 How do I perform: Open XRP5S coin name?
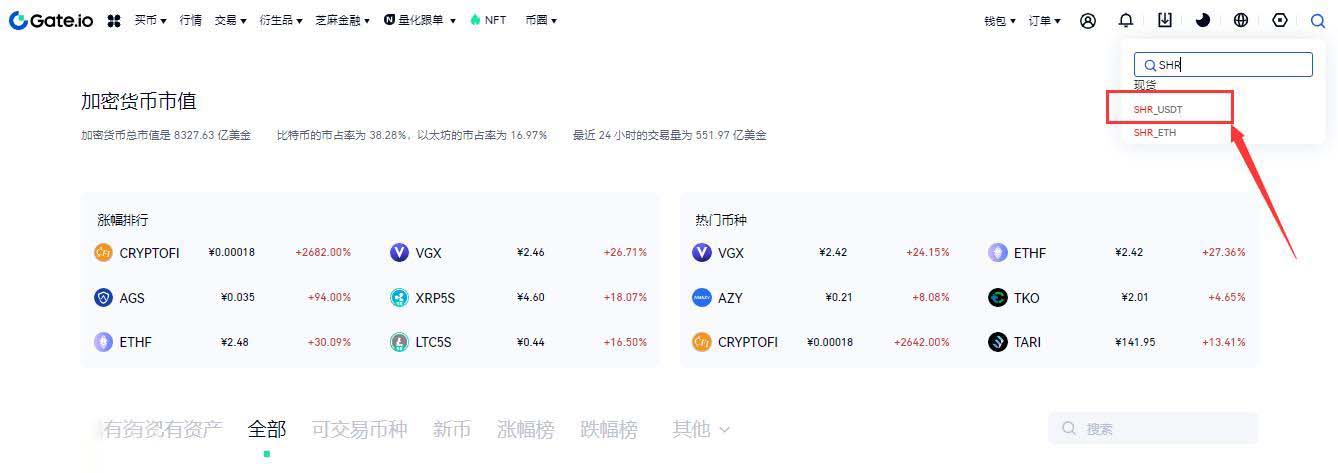tap(435, 297)
